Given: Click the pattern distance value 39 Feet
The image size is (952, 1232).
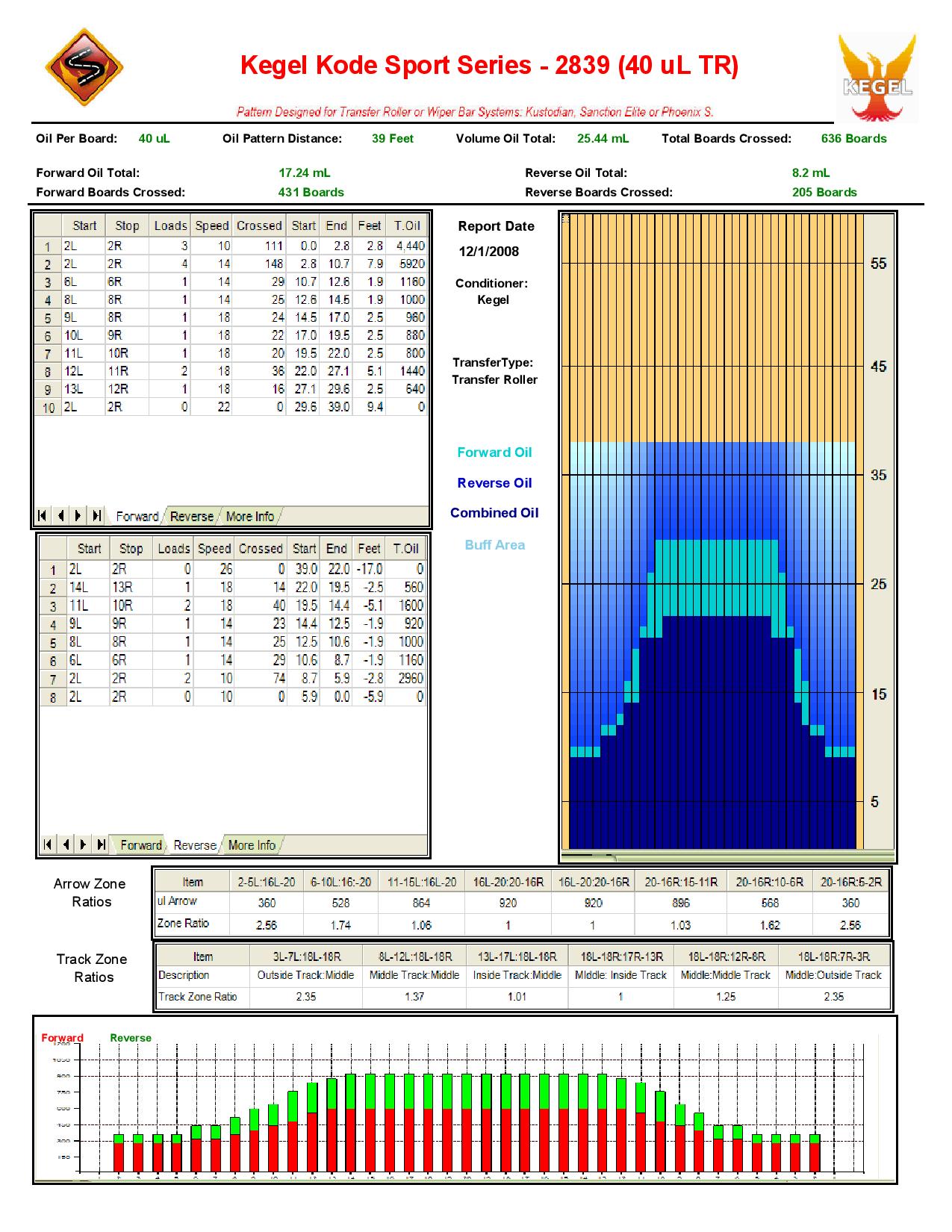Looking at the screenshot, I should (393, 139).
